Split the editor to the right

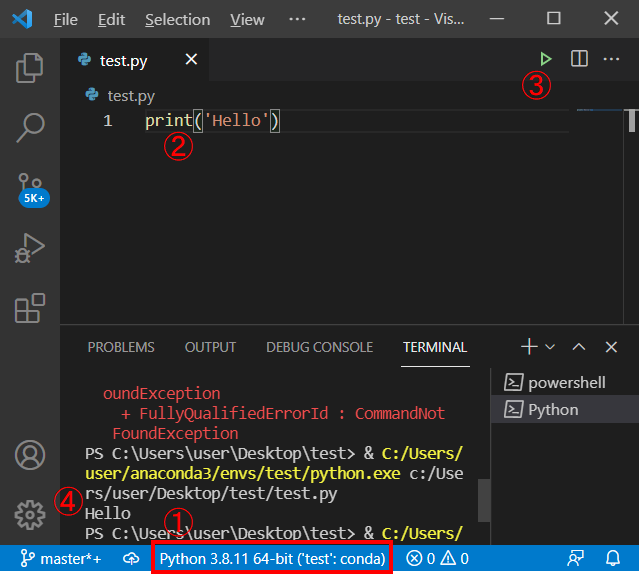click(x=579, y=59)
